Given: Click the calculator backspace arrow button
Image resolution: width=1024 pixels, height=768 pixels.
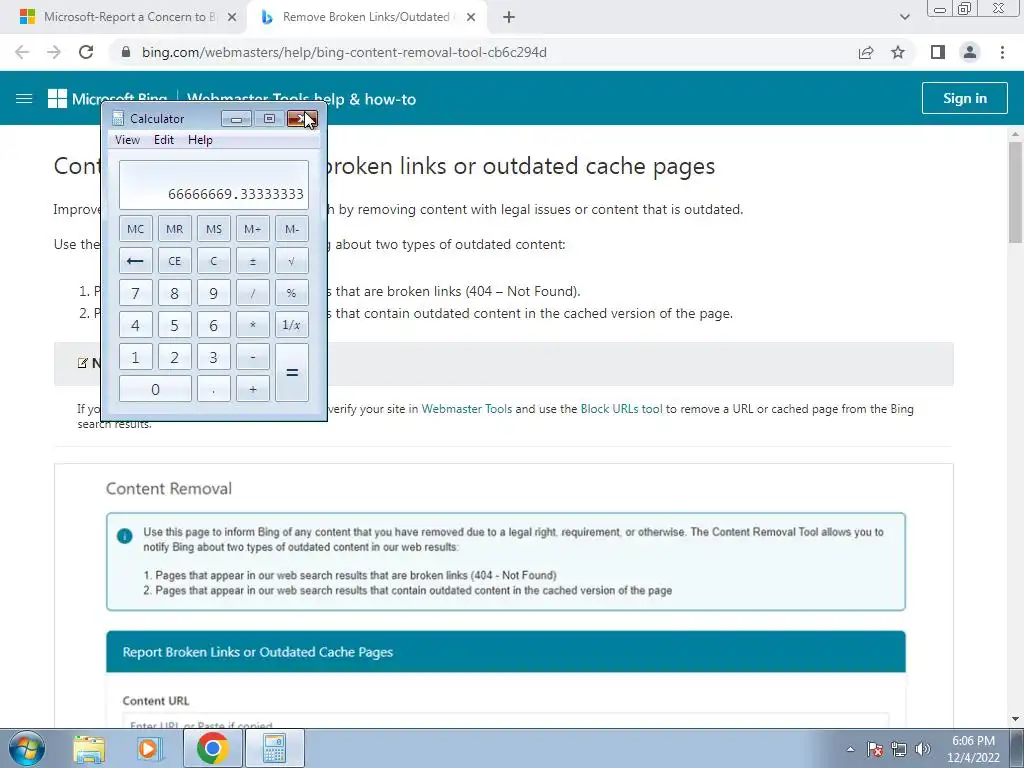Looking at the screenshot, I should [x=135, y=261].
